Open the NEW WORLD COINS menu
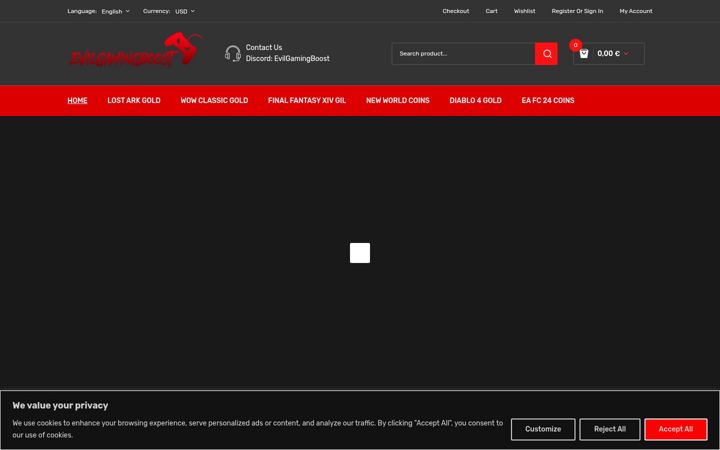The image size is (720, 450). (398, 101)
